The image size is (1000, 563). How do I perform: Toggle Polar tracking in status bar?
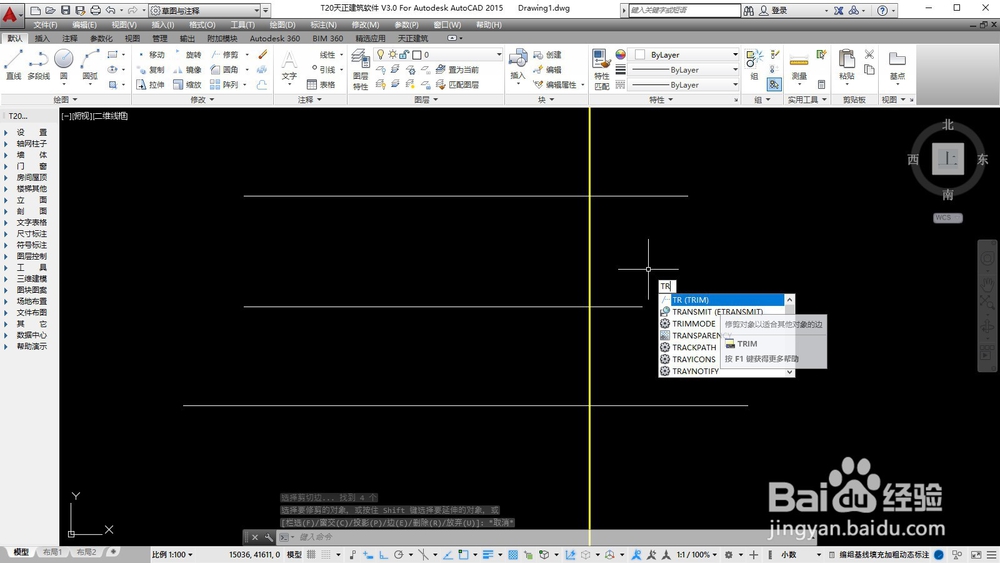pos(399,555)
